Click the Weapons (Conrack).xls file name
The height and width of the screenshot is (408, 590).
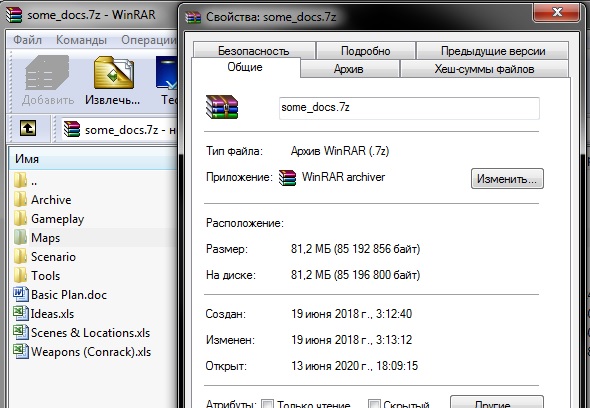pos(91,352)
